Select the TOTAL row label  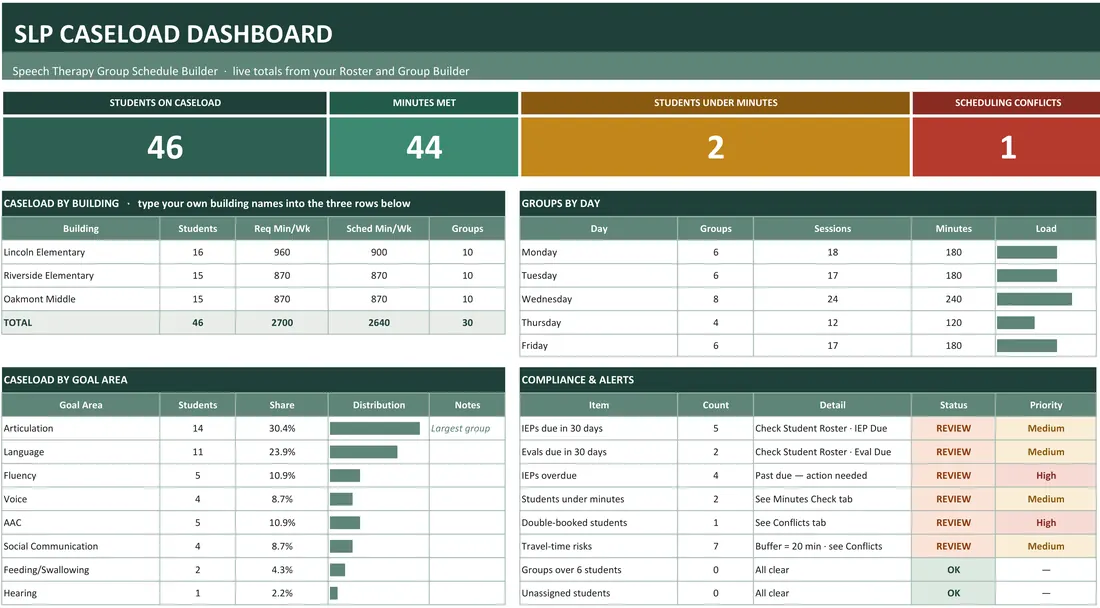[80, 323]
